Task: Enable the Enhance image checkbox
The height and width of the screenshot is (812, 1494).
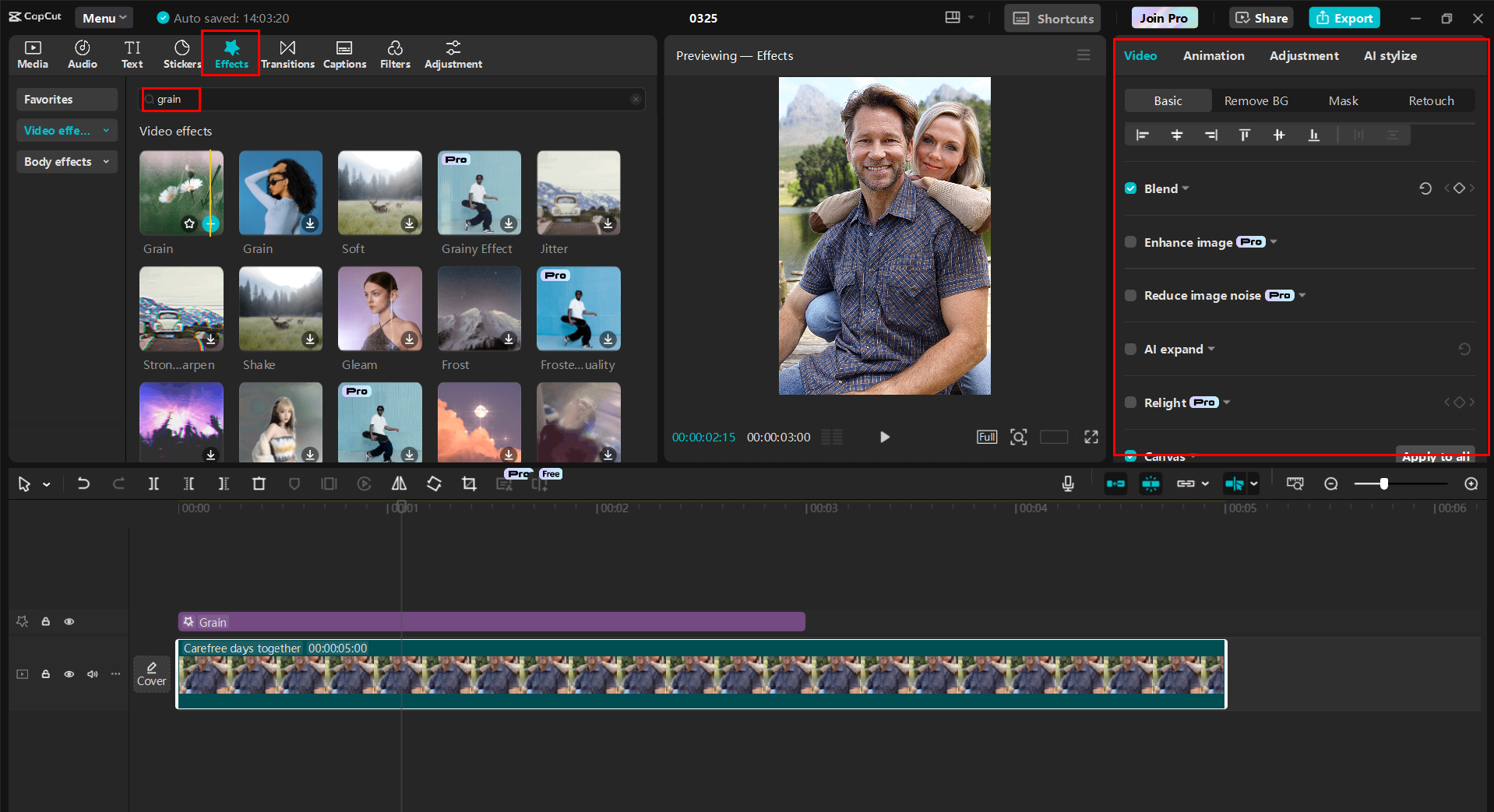Action: (x=1130, y=242)
